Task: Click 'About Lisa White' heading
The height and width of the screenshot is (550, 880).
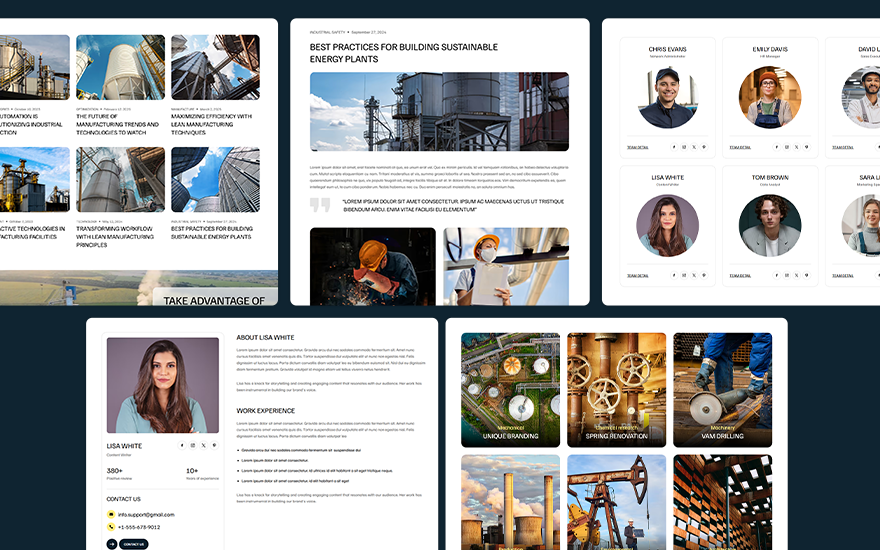Action: (265, 337)
